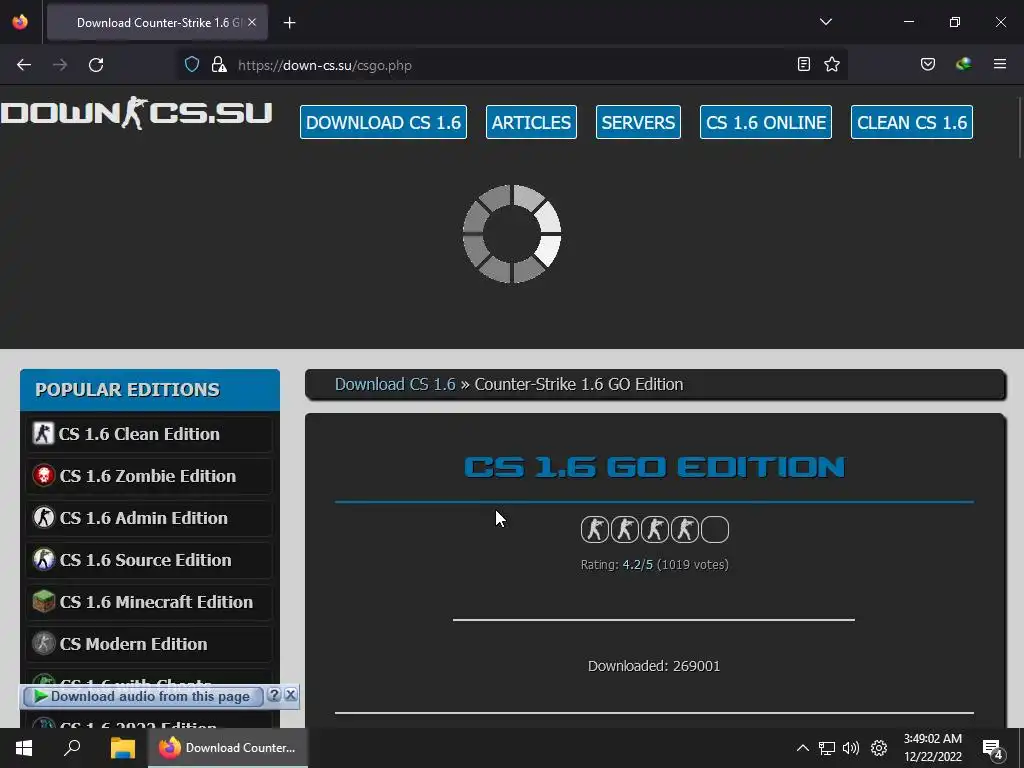Go back to the previous page
1024x768 pixels.
[x=24, y=65]
